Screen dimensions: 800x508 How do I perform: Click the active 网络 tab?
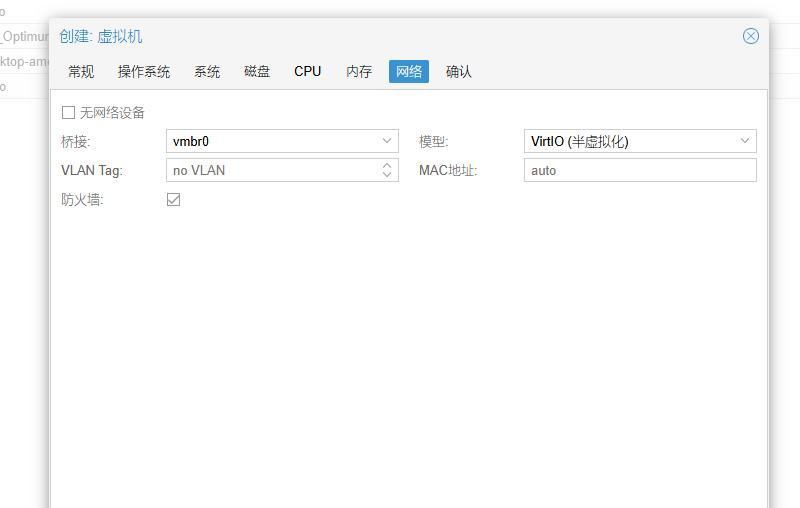coord(409,72)
